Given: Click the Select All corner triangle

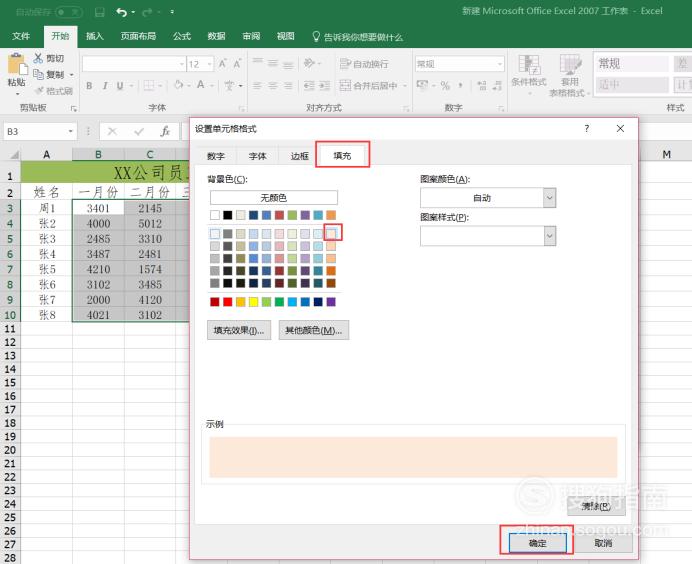Looking at the screenshot, I should click(x=14, y=154).
